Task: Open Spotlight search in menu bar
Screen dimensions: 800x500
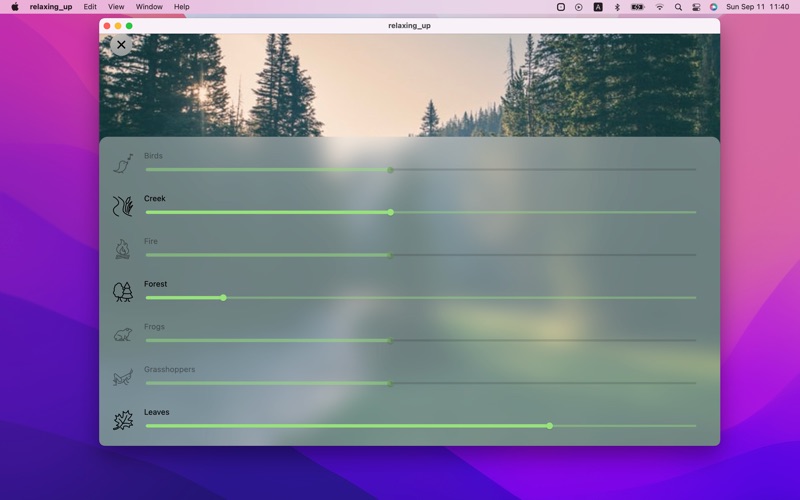Action: 678,7
